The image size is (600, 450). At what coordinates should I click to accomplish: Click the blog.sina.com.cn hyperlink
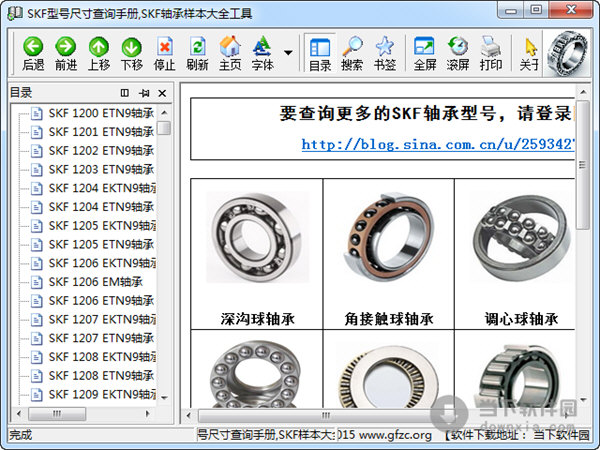pyautogui.click(x=438, y=144)
